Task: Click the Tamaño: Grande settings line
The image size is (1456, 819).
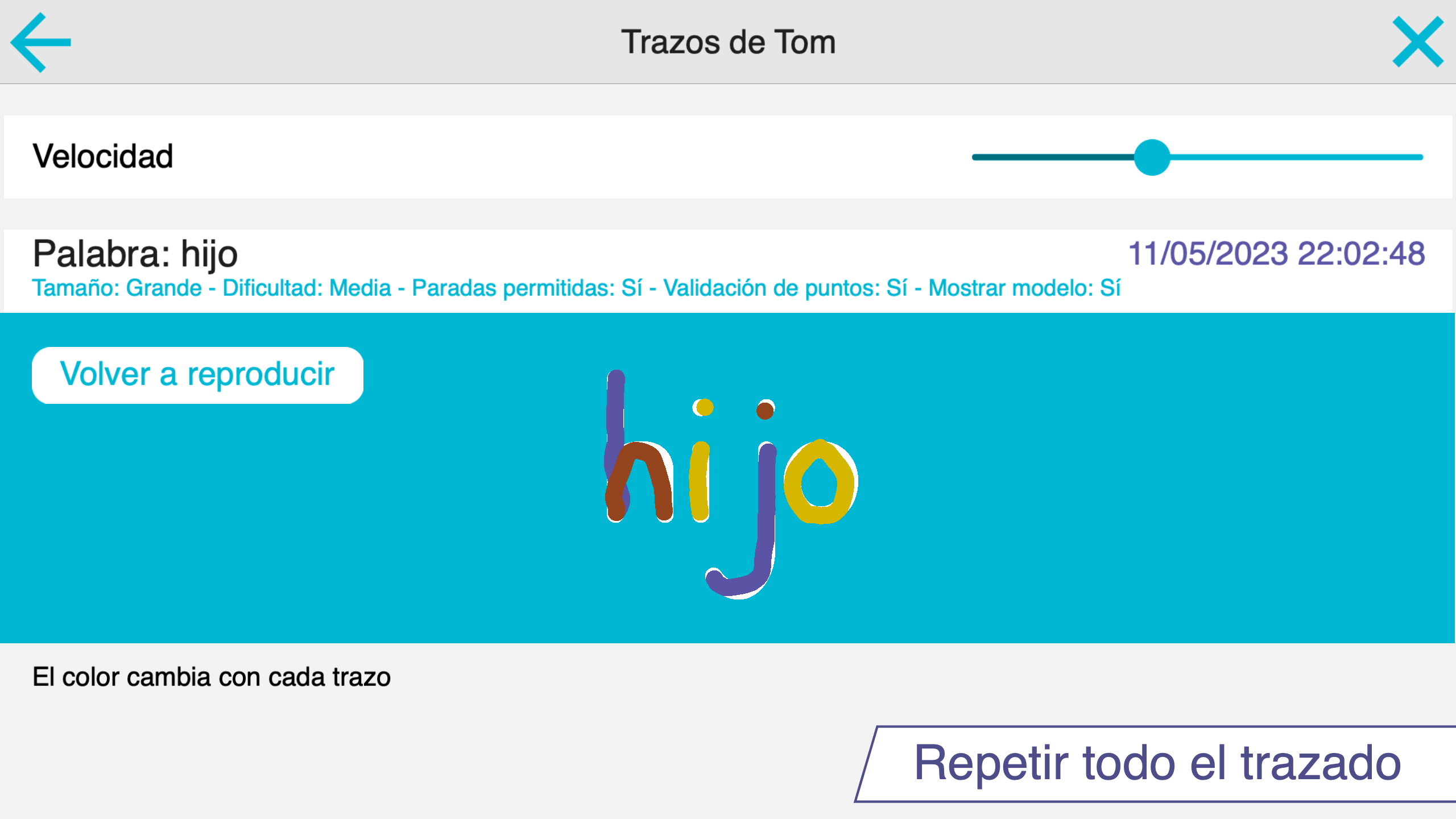Action: click(x=576, y=288)
